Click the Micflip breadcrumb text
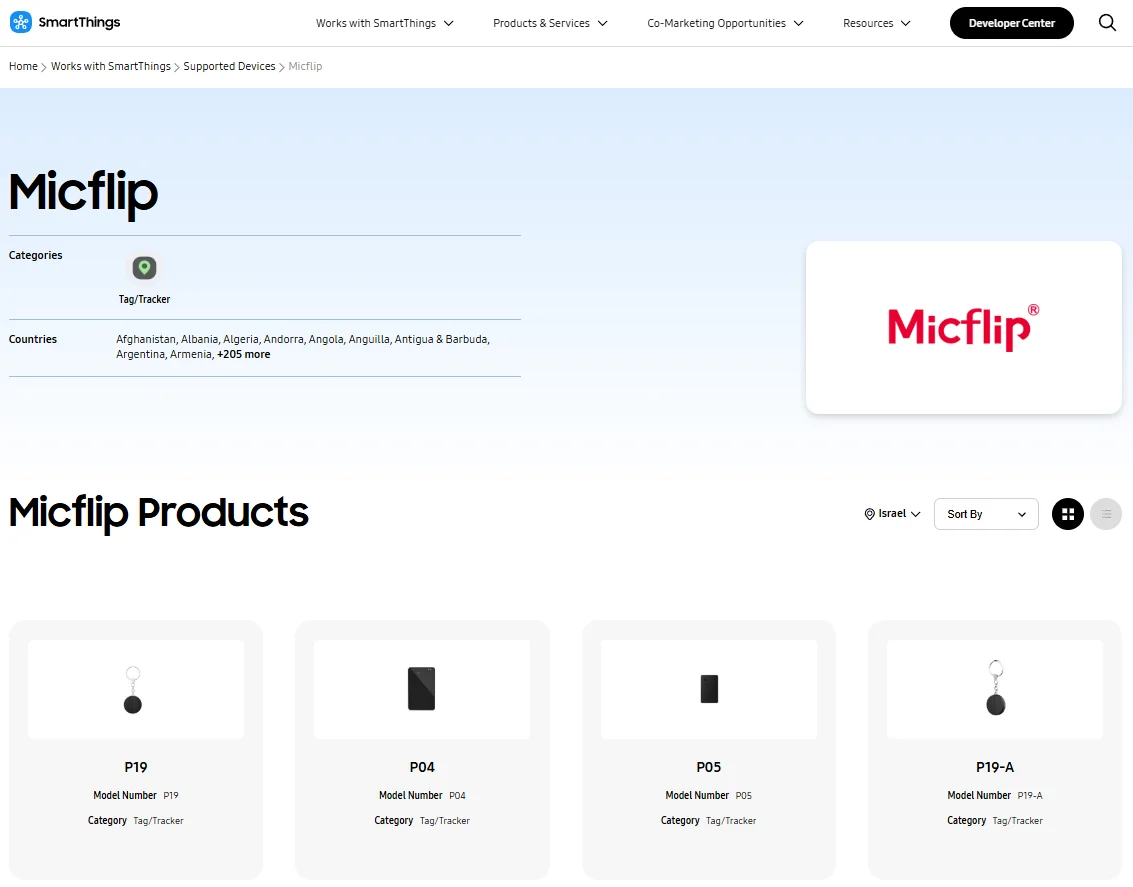Image resolution: width=1133 pixels, height=887 pixels. (305, 66)
